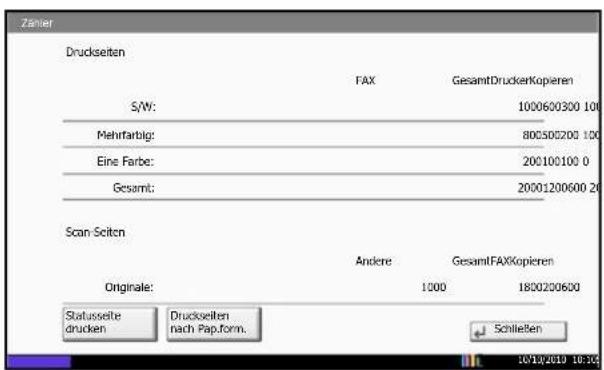Select the value 20001200600 in Gesamt row

552,188
